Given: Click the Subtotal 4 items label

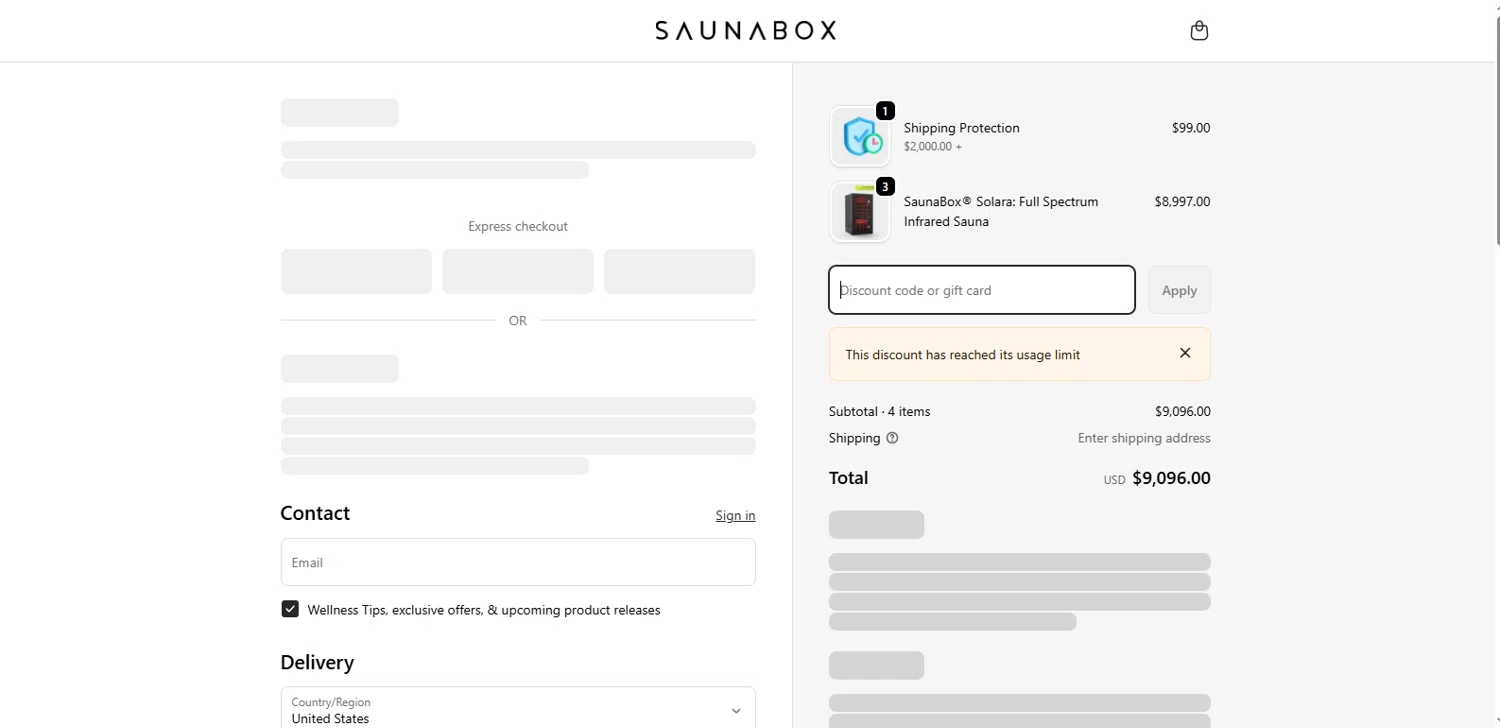Looking at the screenshot, I should pyautogui.click(x=880, y=411).
